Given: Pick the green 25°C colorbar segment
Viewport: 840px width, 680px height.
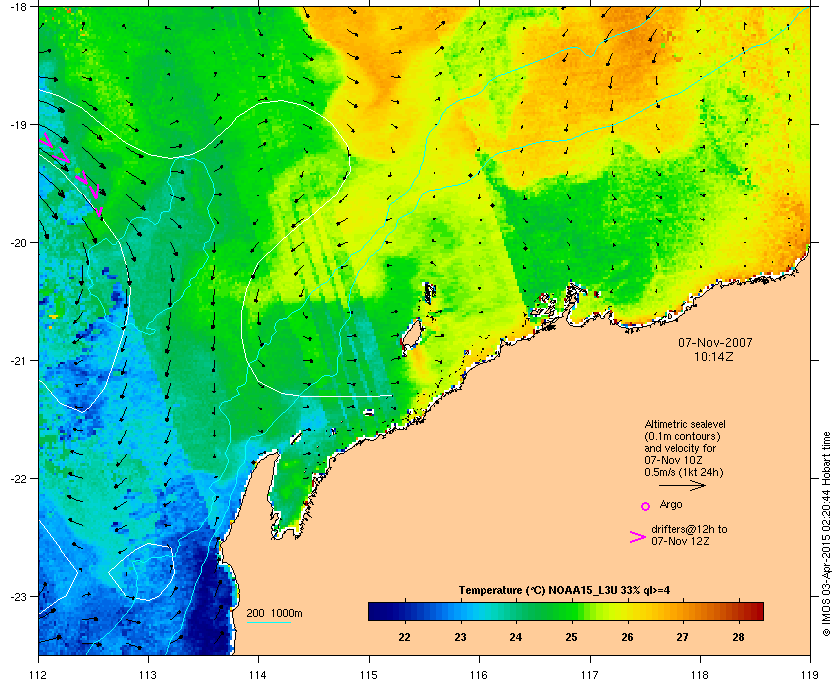Looking at the screenshot, I should point(572,611).
